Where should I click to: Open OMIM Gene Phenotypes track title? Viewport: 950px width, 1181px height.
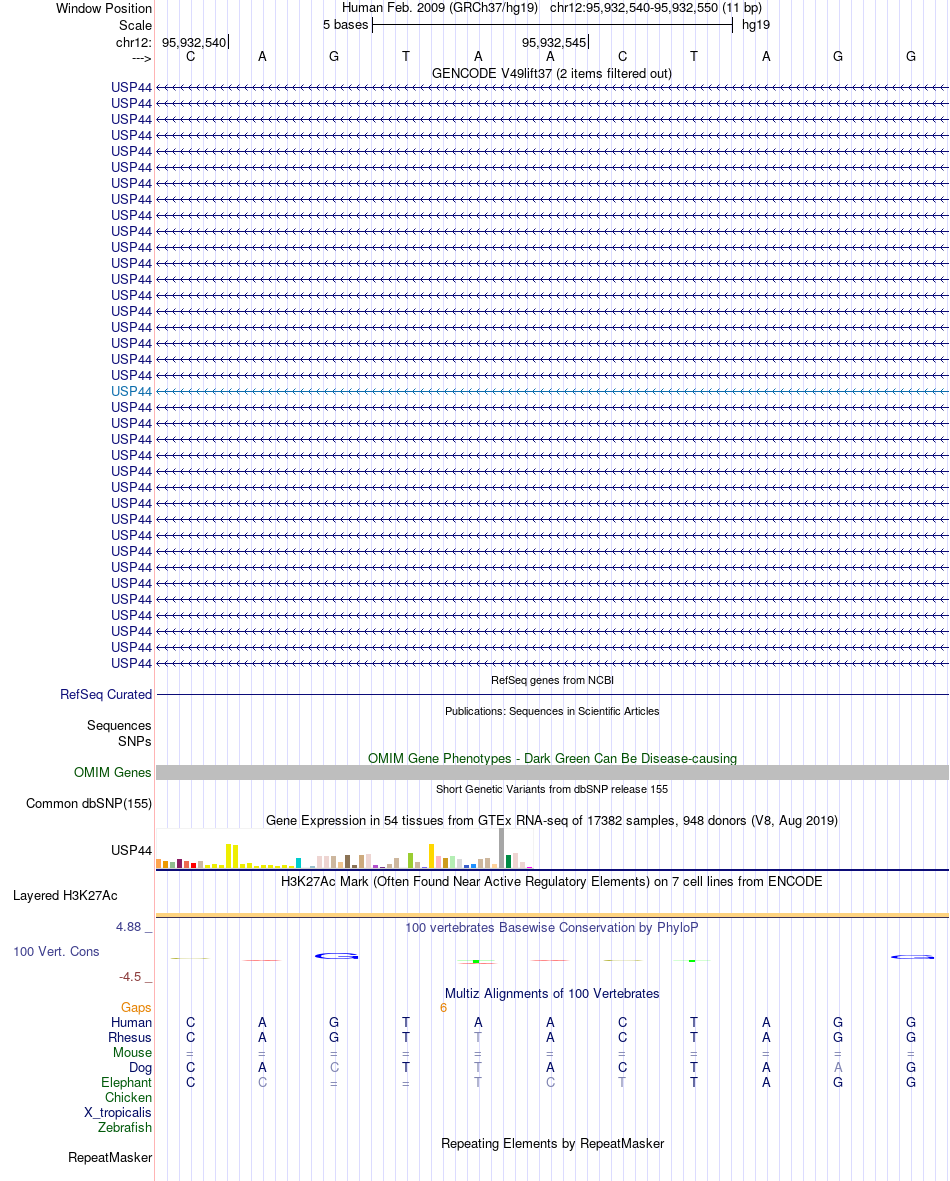pyautogui.click(x=552, y=758)
